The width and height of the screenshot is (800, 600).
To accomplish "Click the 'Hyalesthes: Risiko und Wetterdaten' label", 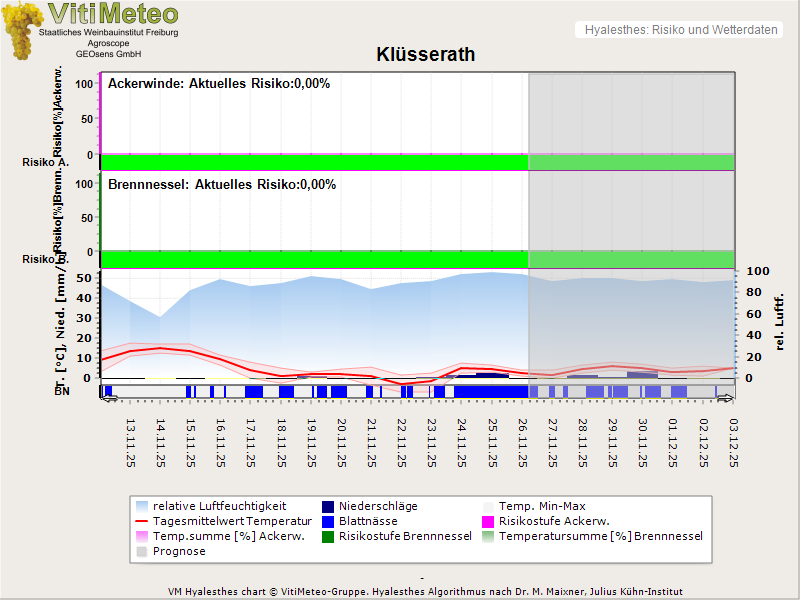I will click(x=680, y=30).
